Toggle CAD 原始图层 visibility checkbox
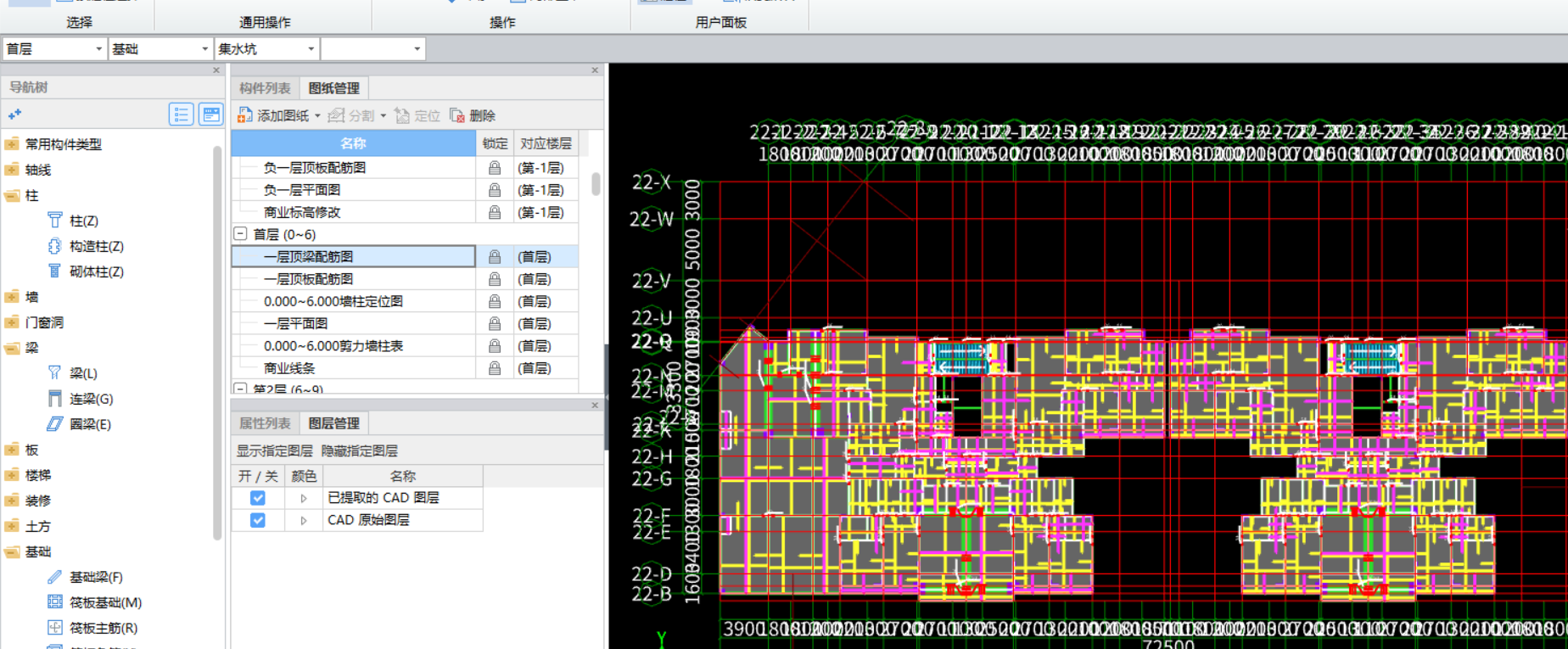Screen dimensions: 1568x649 pyautogui.click(x=258, y=520)
